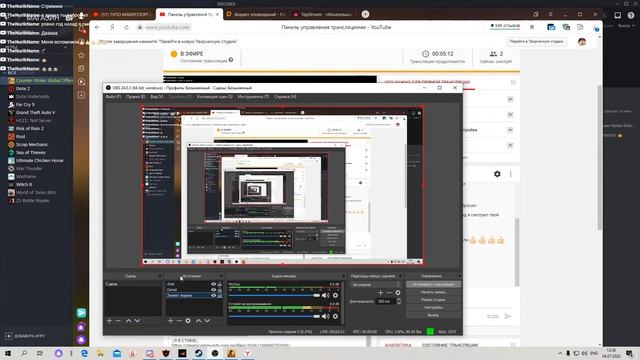640x360 pixels.
Task: Open File Explorer from the taskbar
Action: (100, 353)
